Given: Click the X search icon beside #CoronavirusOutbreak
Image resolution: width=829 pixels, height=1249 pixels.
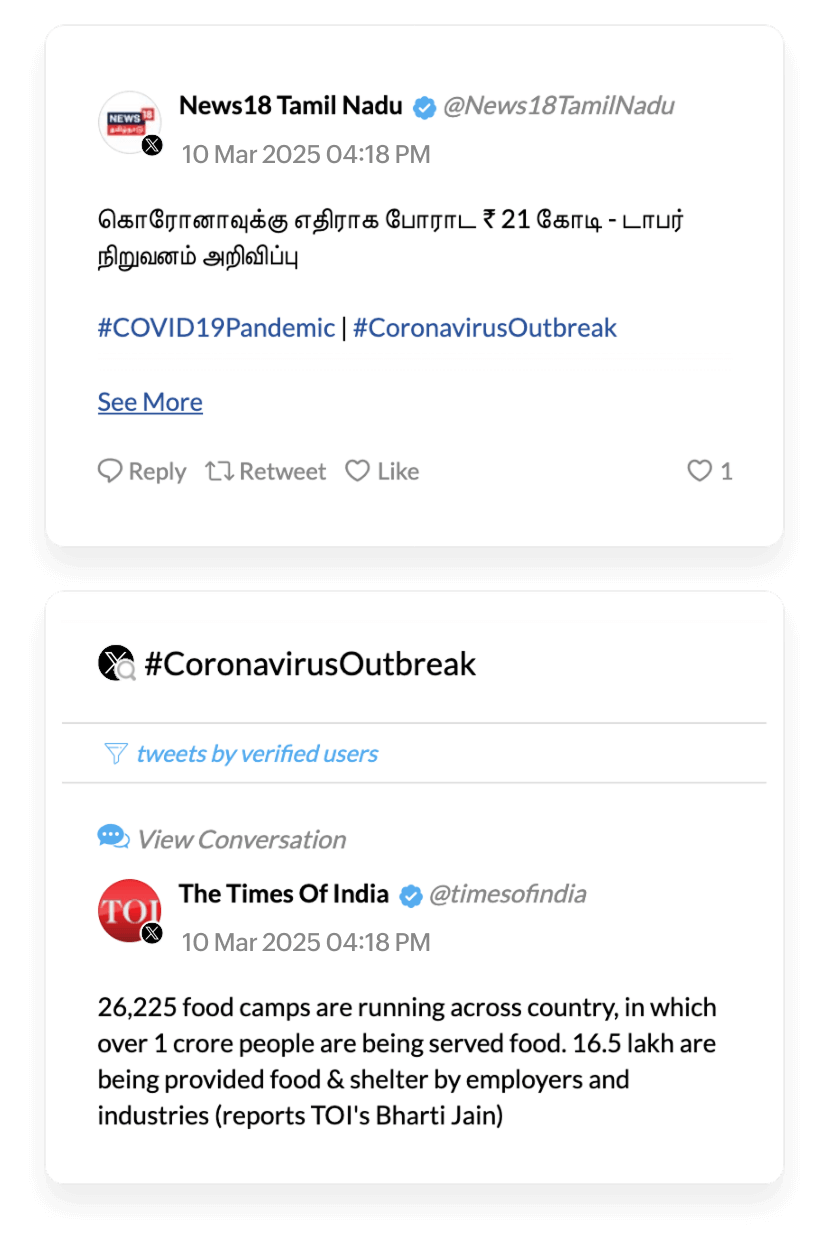Looking at the screenshot, I should click(x=117, y=664).
